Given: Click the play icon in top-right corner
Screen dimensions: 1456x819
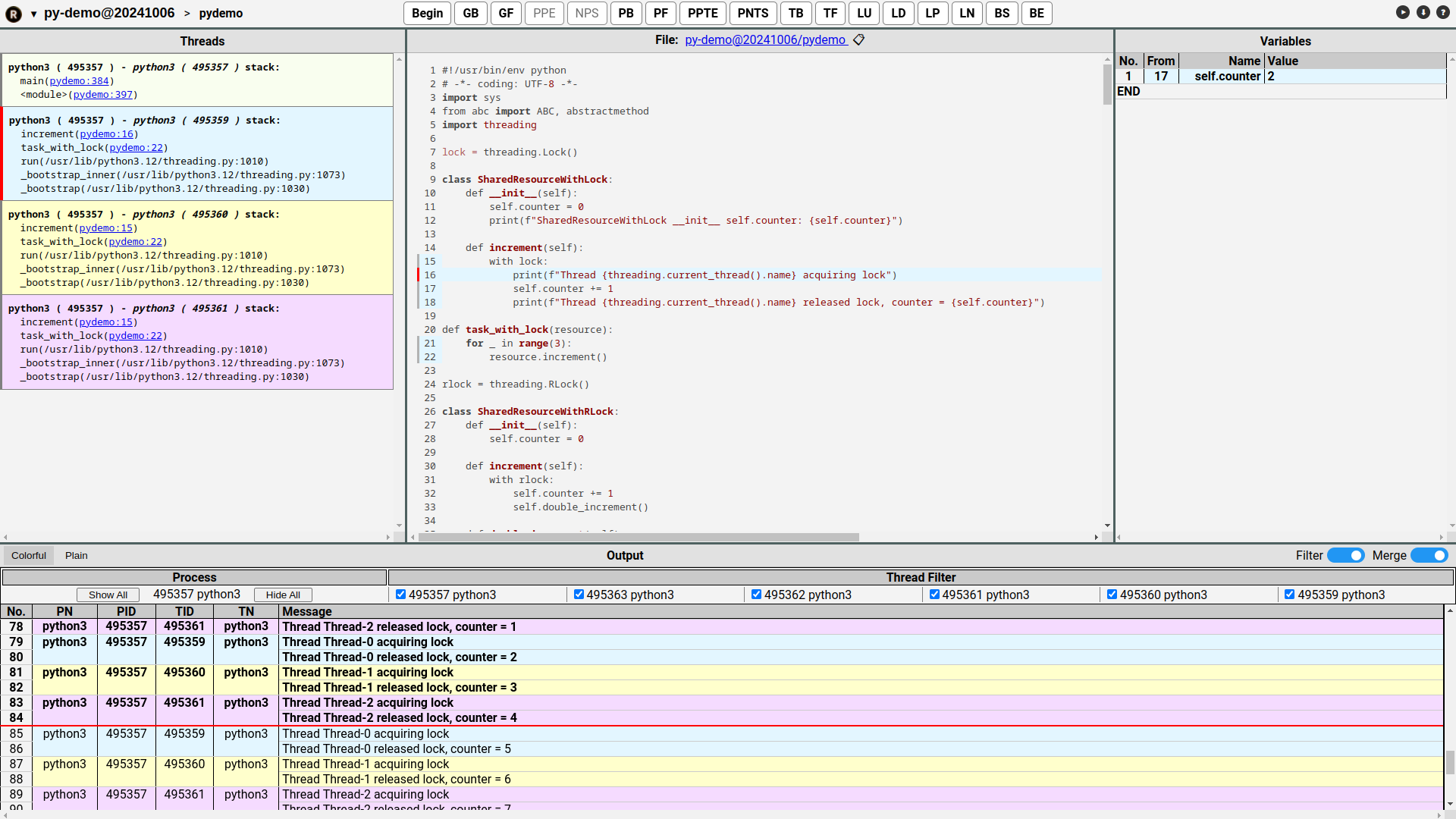Looking at the screenshot, I should coord(1403,12).
